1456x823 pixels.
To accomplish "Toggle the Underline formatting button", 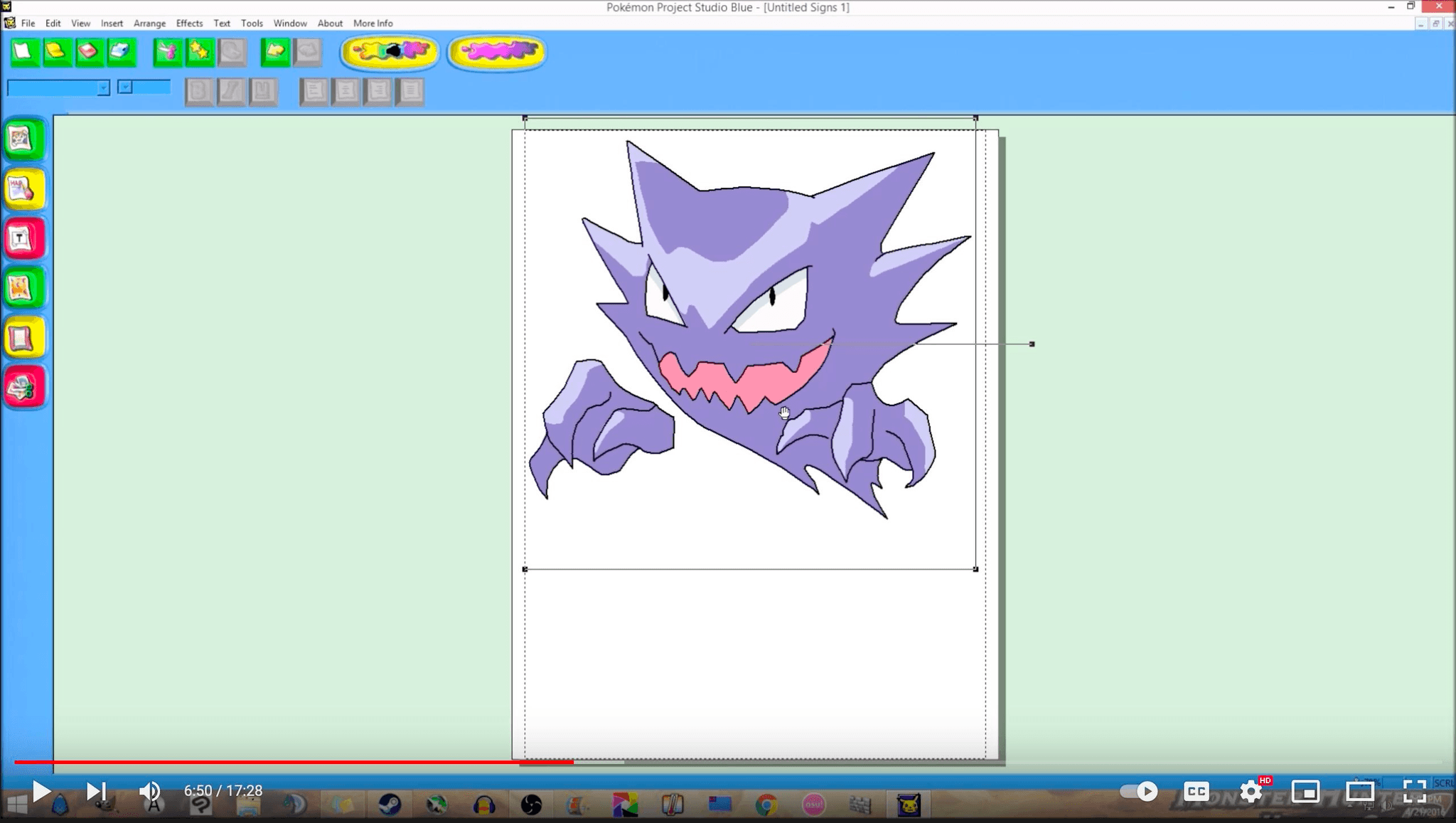I will click(263, 91).
